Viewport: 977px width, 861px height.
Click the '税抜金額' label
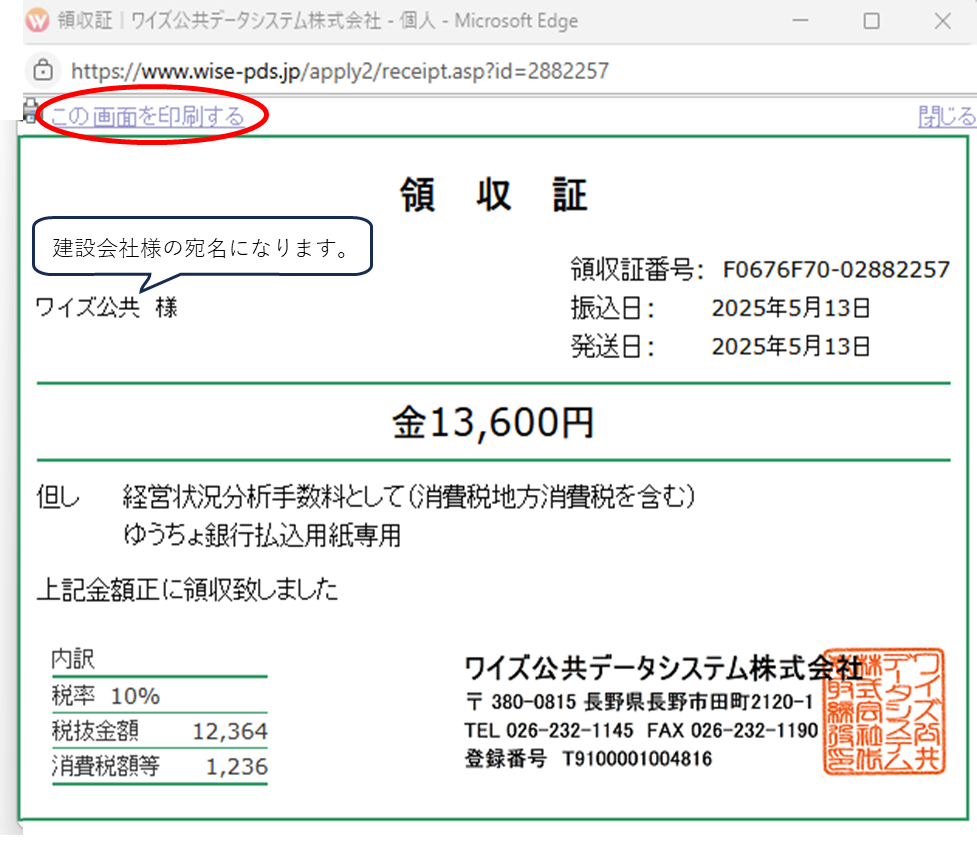coord(95,731)
